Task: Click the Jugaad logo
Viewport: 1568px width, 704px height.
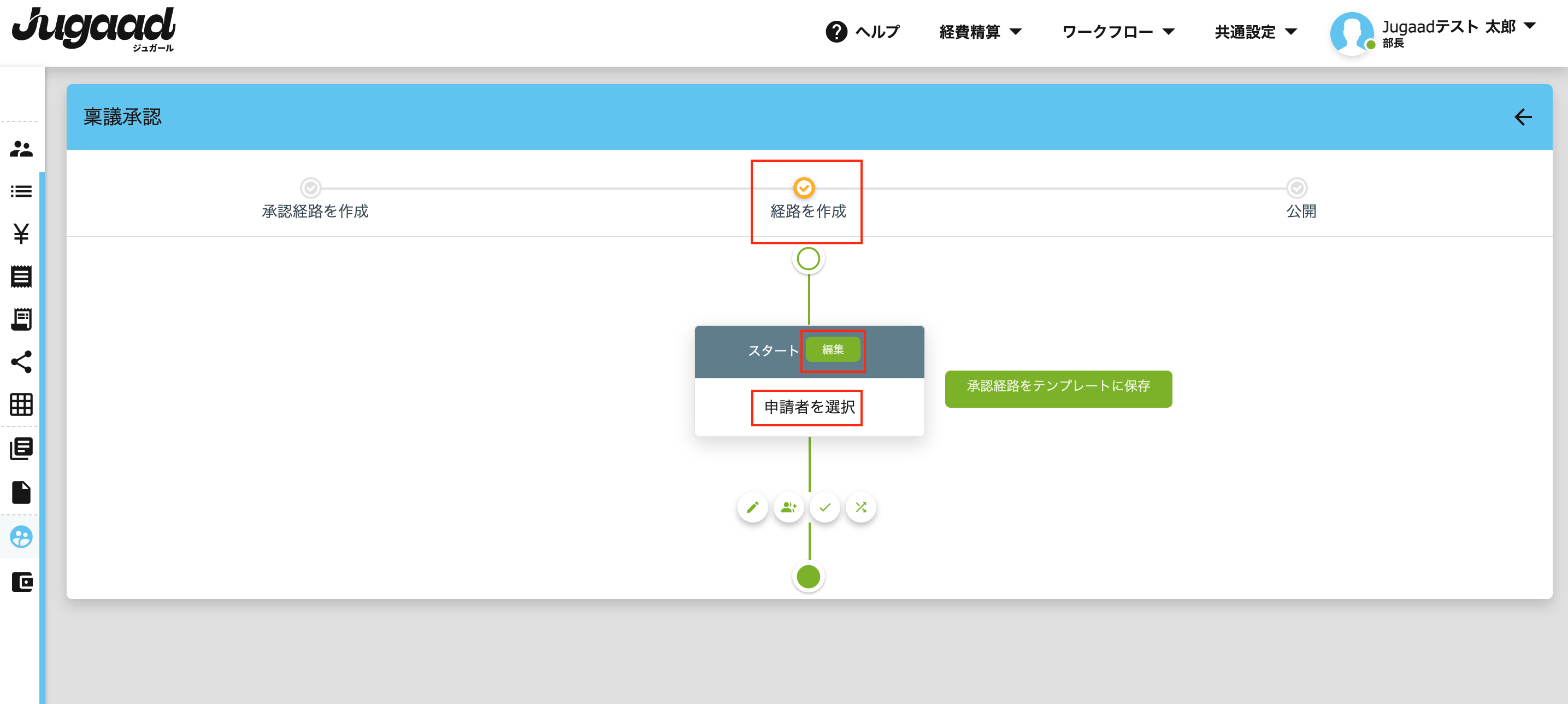Action: click(x=93, y=28)
